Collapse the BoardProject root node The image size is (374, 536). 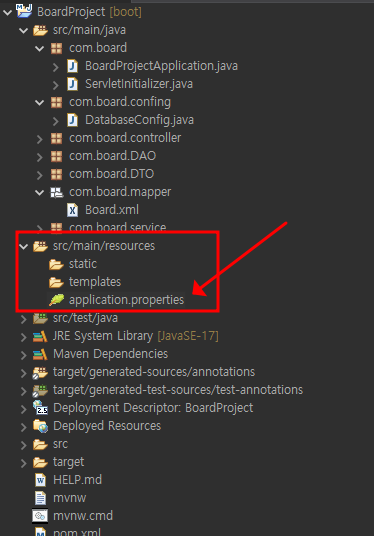tap(8, 13)
